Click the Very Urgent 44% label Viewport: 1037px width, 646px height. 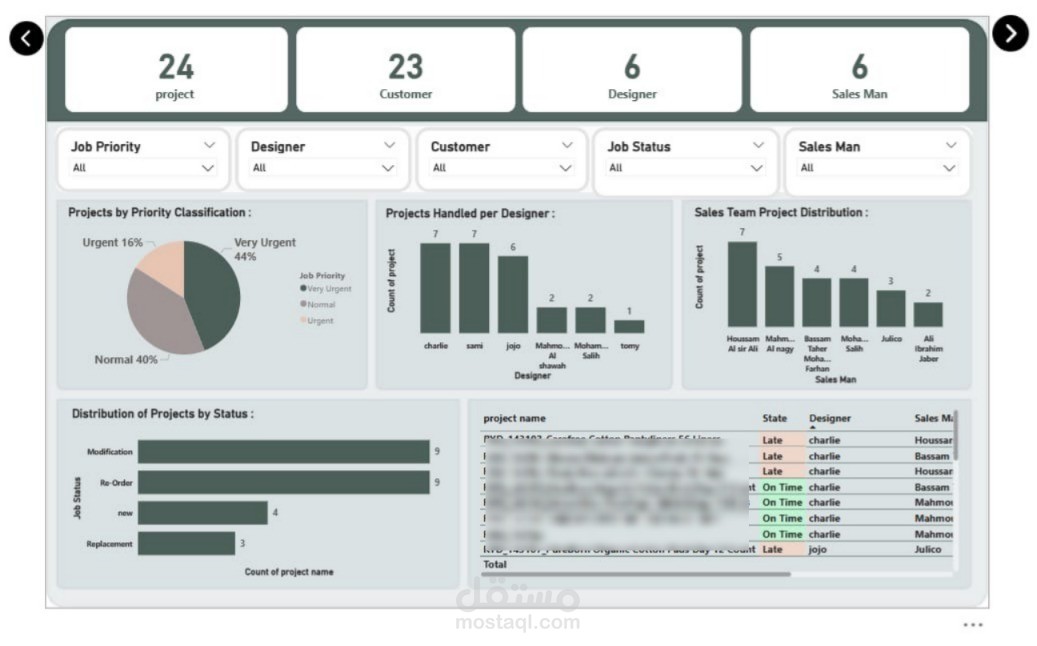pyautogui.click(x=265, y=249)
